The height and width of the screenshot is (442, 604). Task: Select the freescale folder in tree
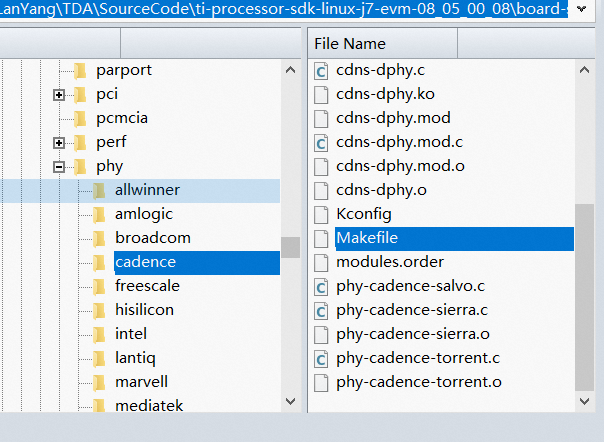(147, 286)
